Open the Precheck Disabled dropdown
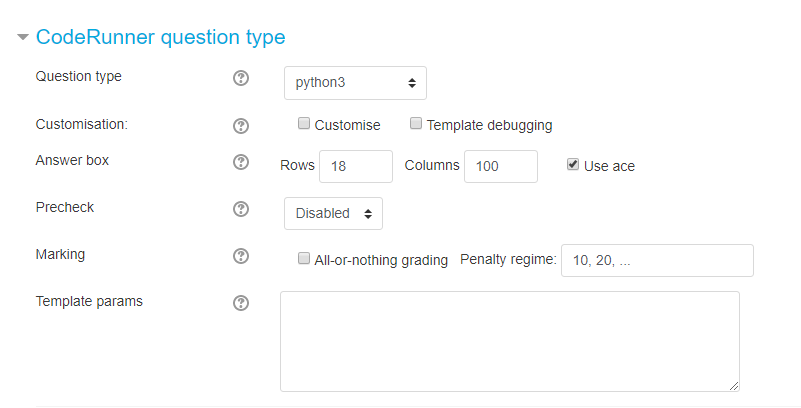 [x=333, y=213]
